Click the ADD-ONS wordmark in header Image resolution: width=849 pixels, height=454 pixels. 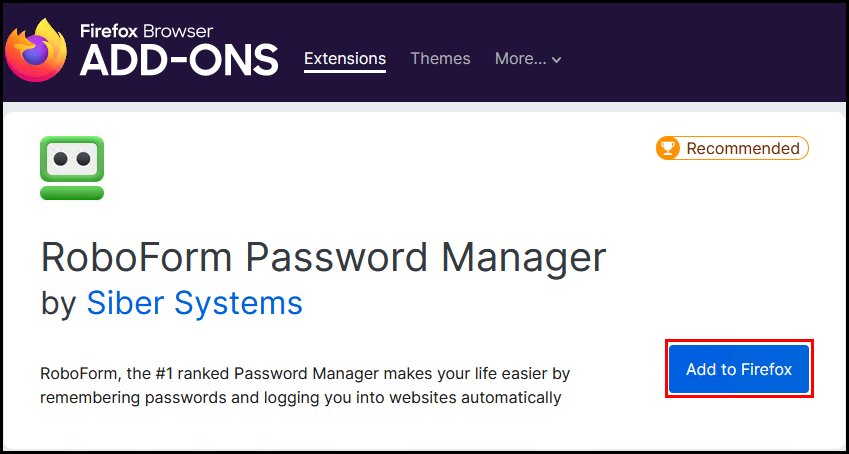point(179,61)
